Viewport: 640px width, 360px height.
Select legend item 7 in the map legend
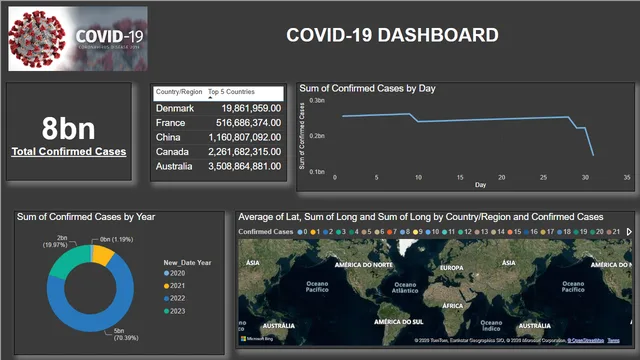coord(392,232)
